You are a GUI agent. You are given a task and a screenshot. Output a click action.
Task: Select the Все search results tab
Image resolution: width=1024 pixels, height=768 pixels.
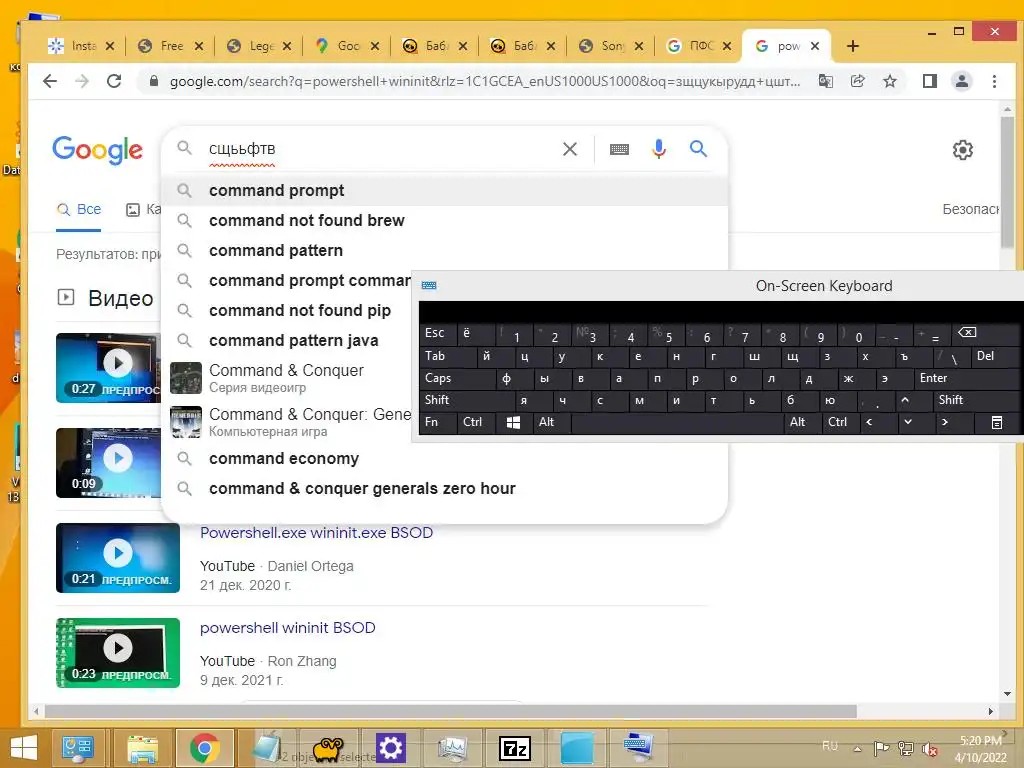[79, 210]
